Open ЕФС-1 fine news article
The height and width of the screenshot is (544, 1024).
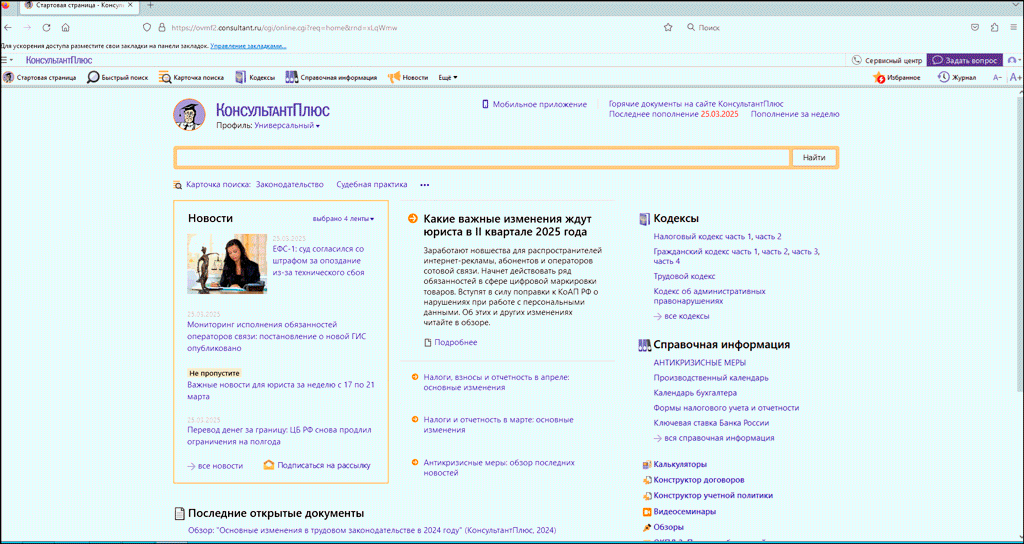(318, 261)
